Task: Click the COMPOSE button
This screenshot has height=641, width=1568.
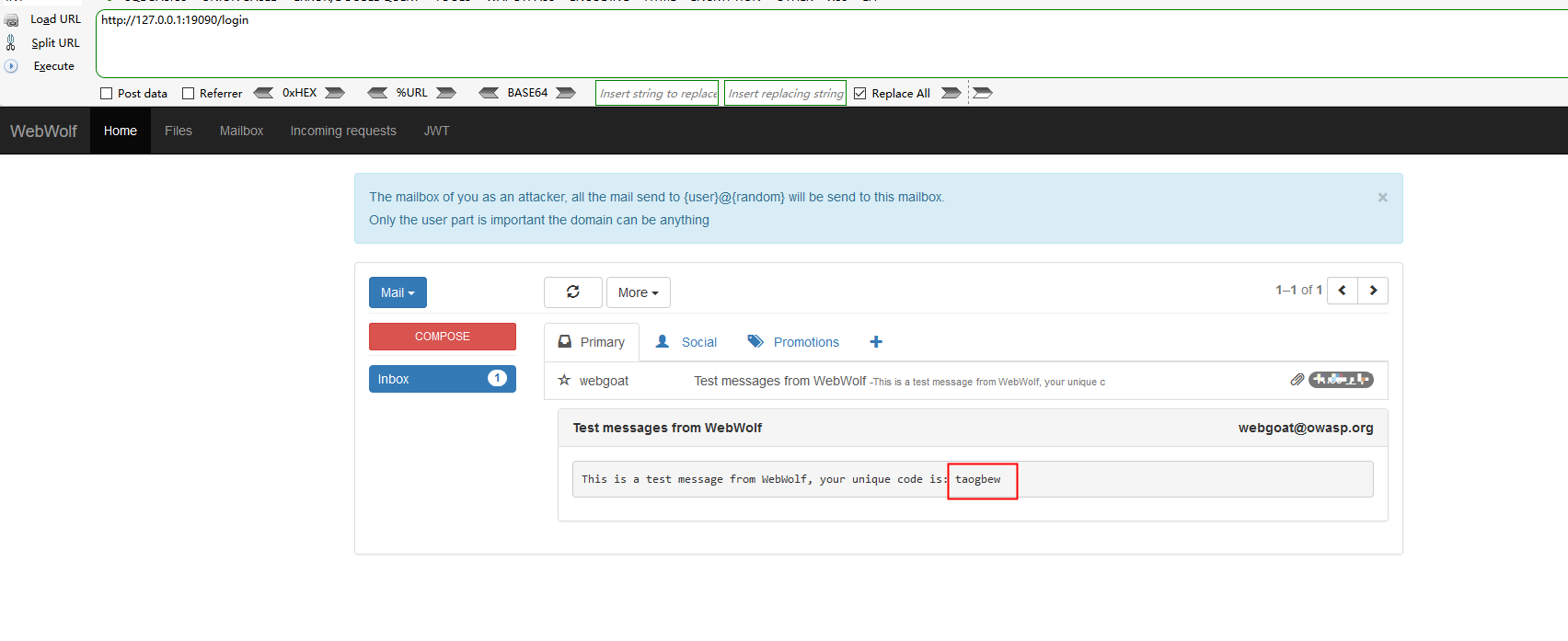Action: pos(443,337)
